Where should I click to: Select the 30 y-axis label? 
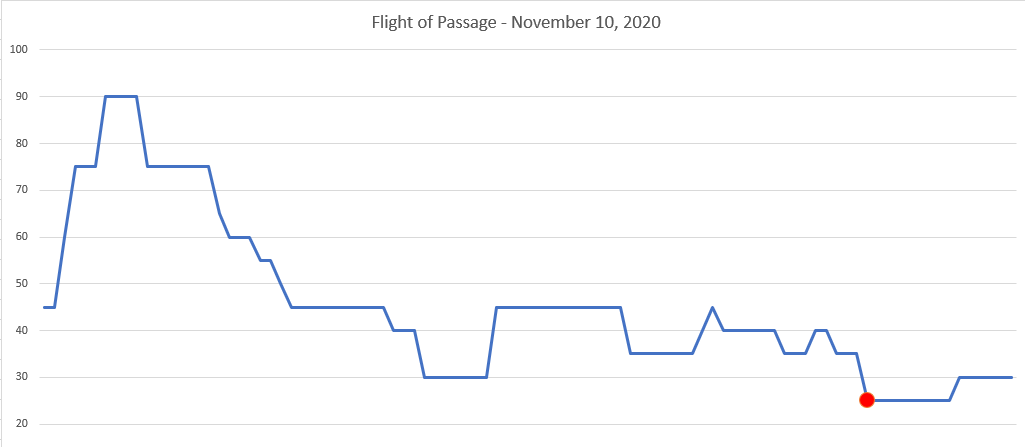22,378
